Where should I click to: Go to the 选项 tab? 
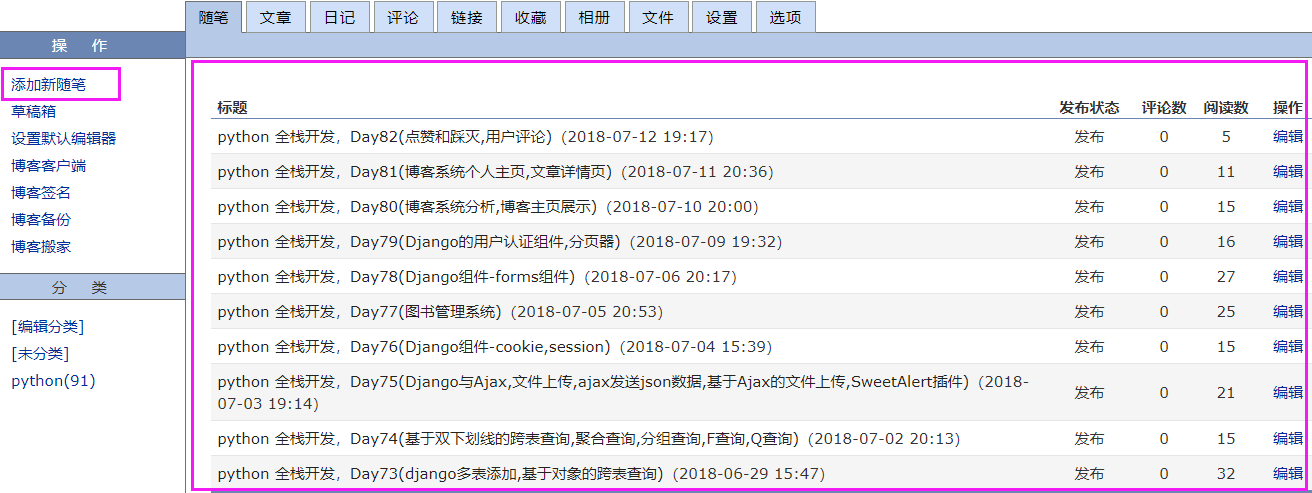tap(785, 17)
